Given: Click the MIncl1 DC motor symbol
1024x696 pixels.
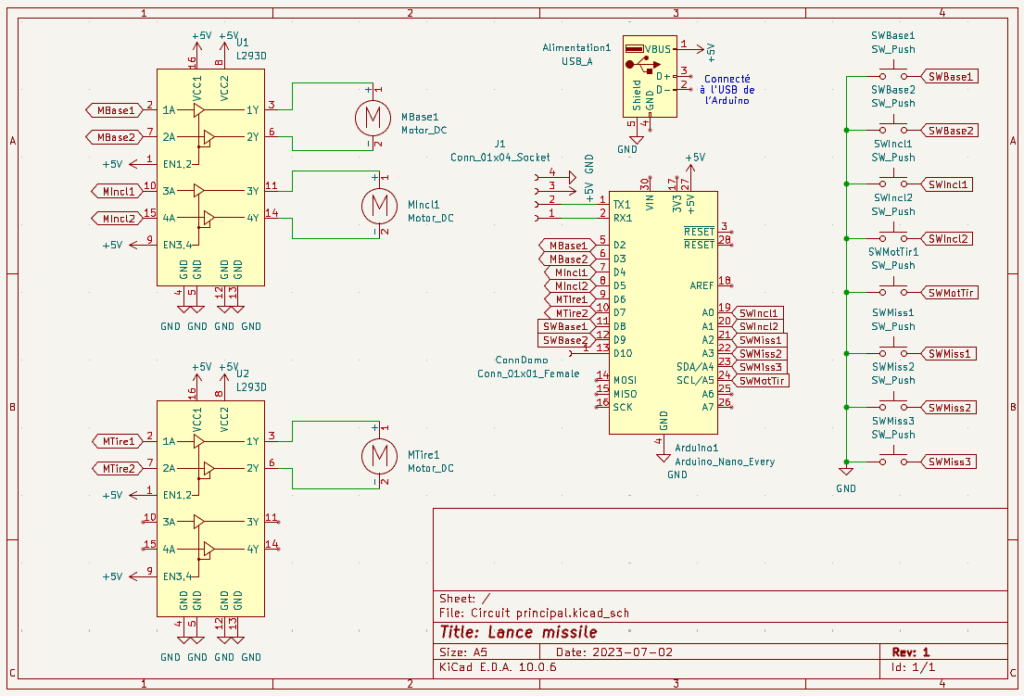Looking at the screenshot, I should point(379,206).
